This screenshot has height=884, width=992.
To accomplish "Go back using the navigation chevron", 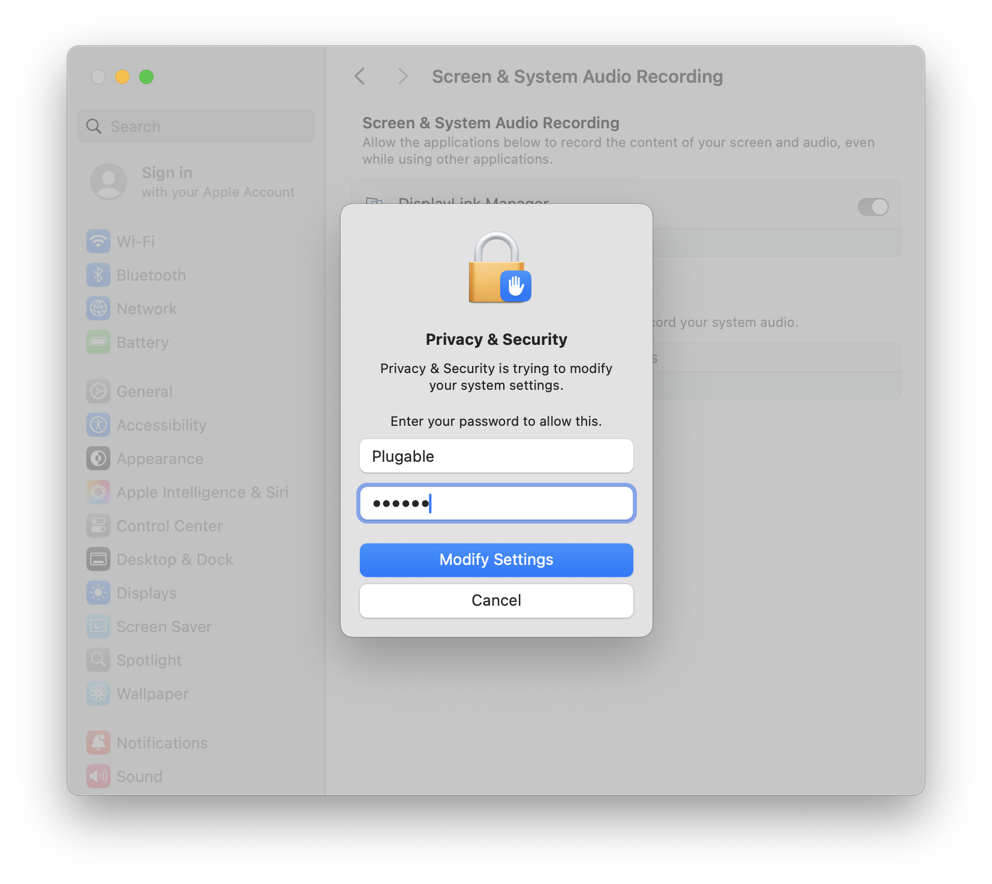I will click(359, 76).
